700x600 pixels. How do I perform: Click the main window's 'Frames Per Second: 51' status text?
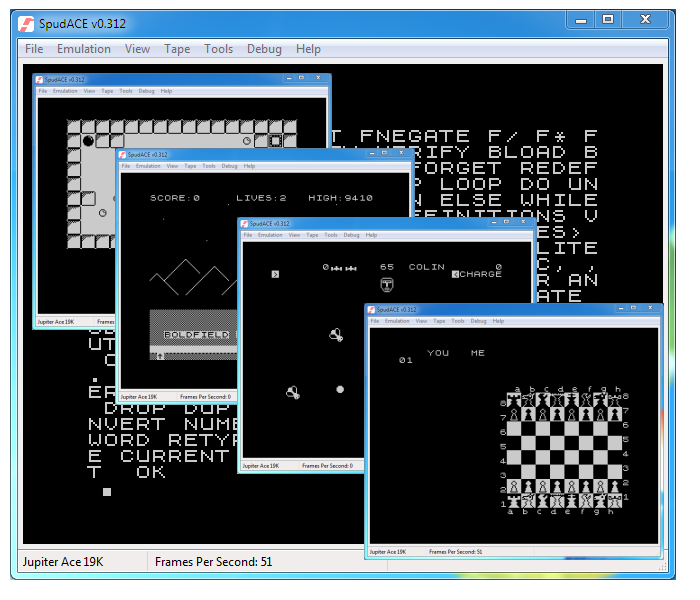tap(213, 562)
